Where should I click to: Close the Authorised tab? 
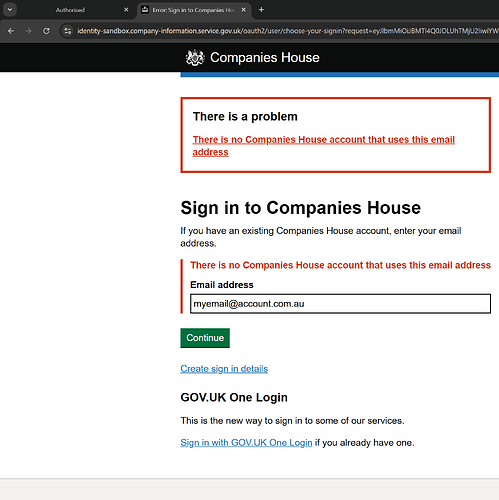pyautogui.click(x=126, y=10)
